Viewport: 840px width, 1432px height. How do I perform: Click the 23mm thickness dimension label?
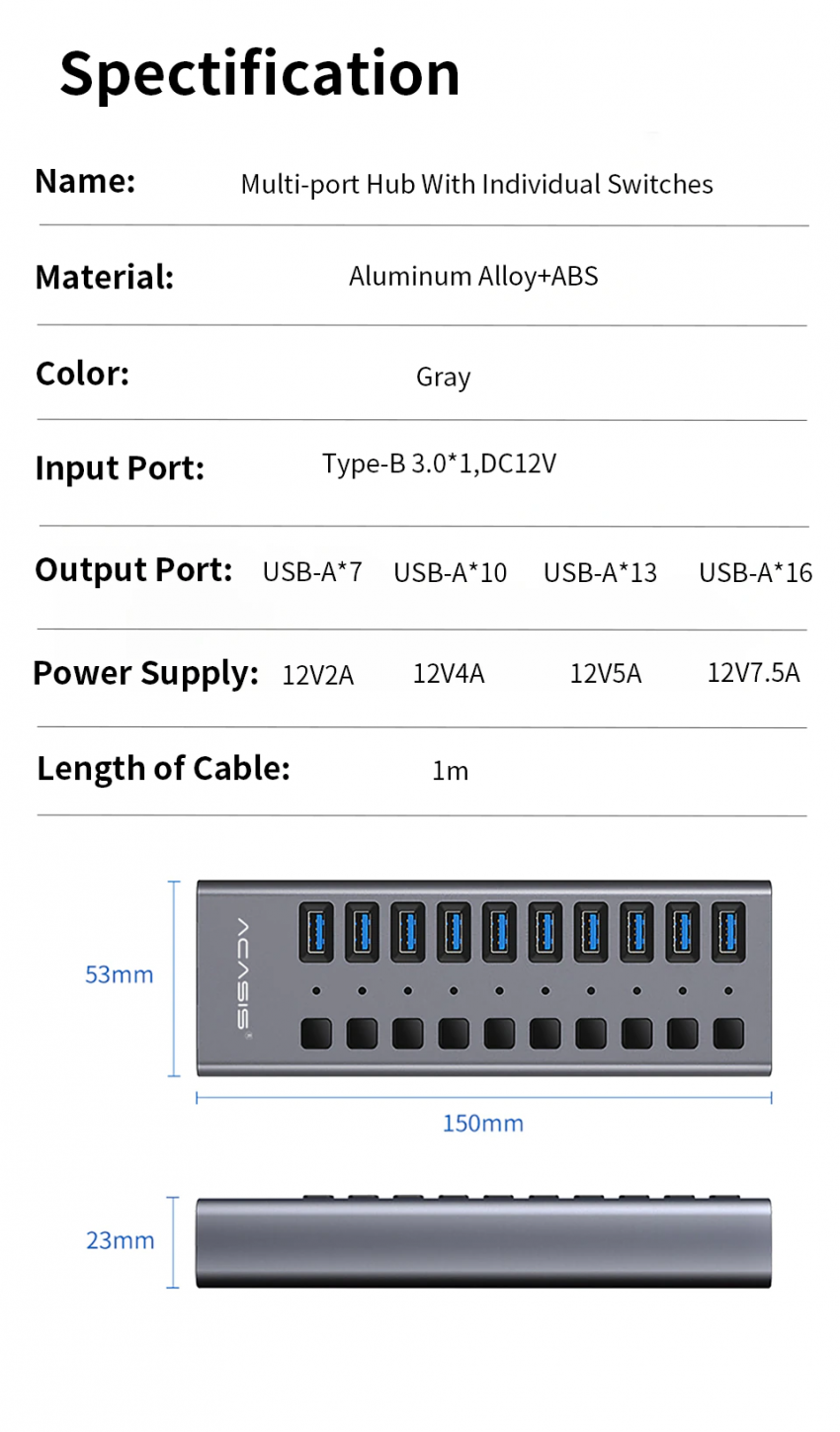(120, 1240)
